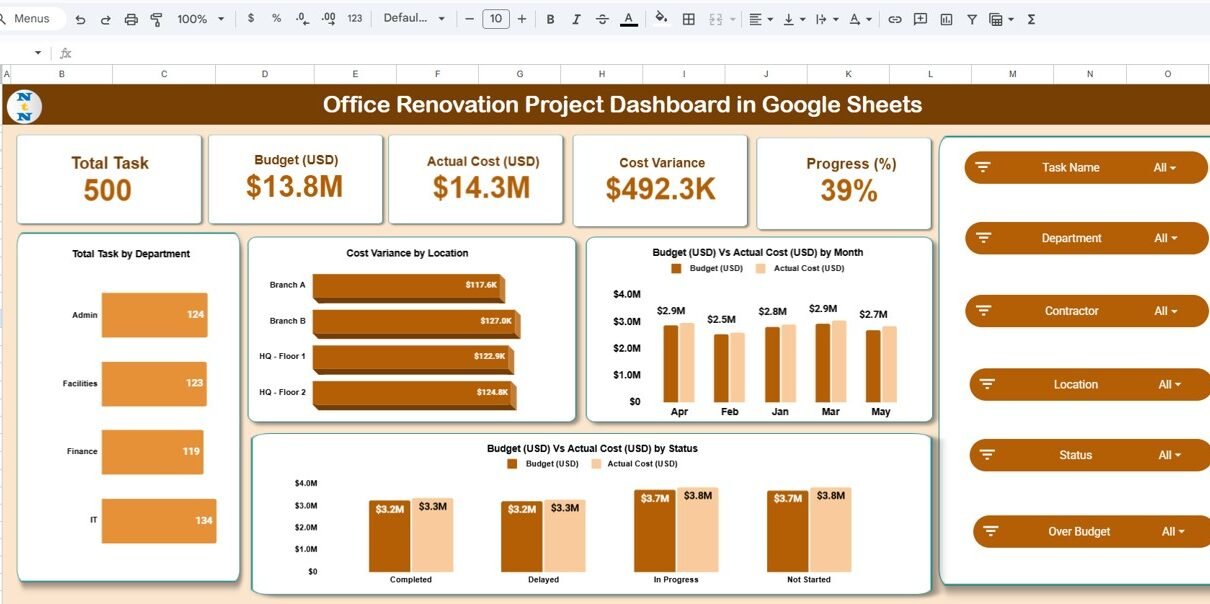
Task: Open the font family dropdown
Action: [x=414, y=19]
